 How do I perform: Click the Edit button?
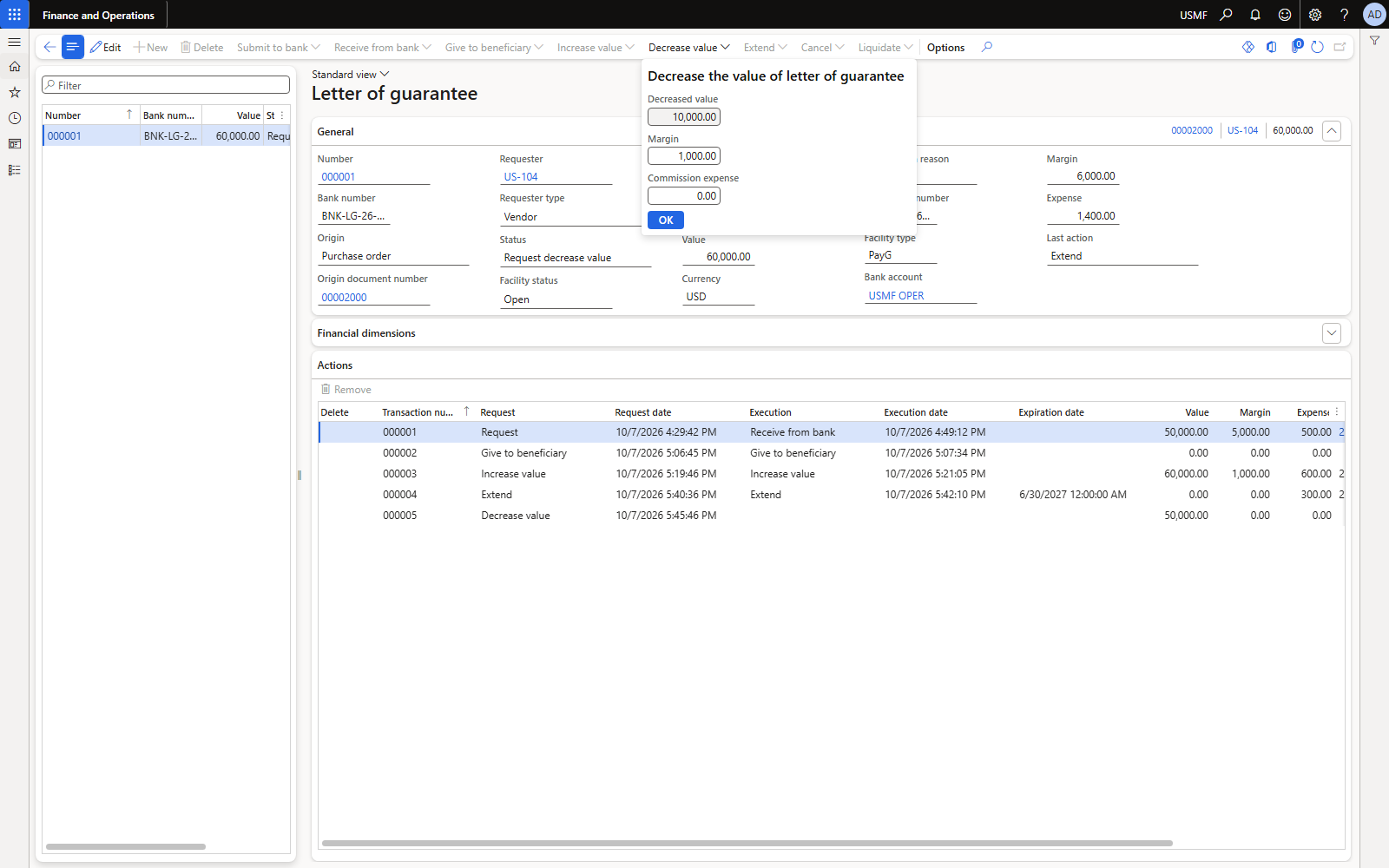tap(106, 48)
